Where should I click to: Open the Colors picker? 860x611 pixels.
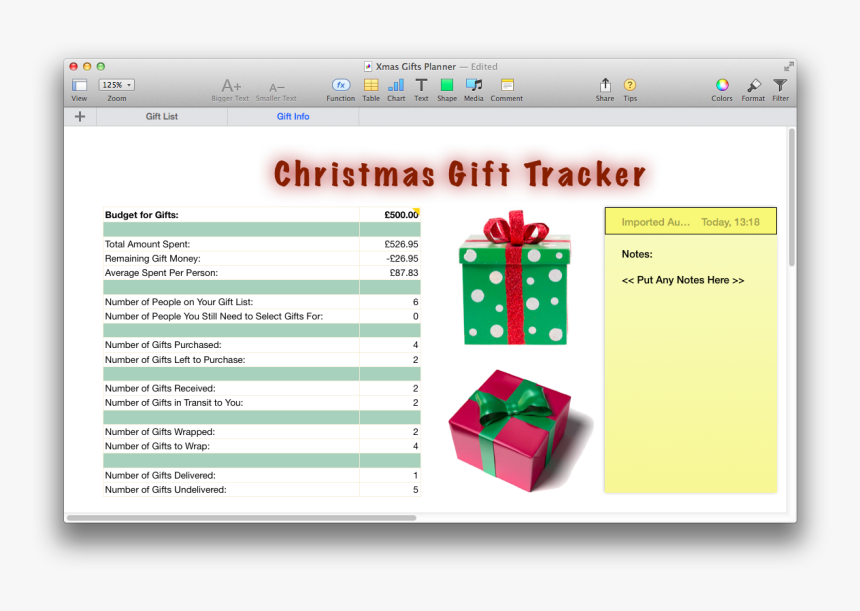pyautogui.click(x=721, y=89)
